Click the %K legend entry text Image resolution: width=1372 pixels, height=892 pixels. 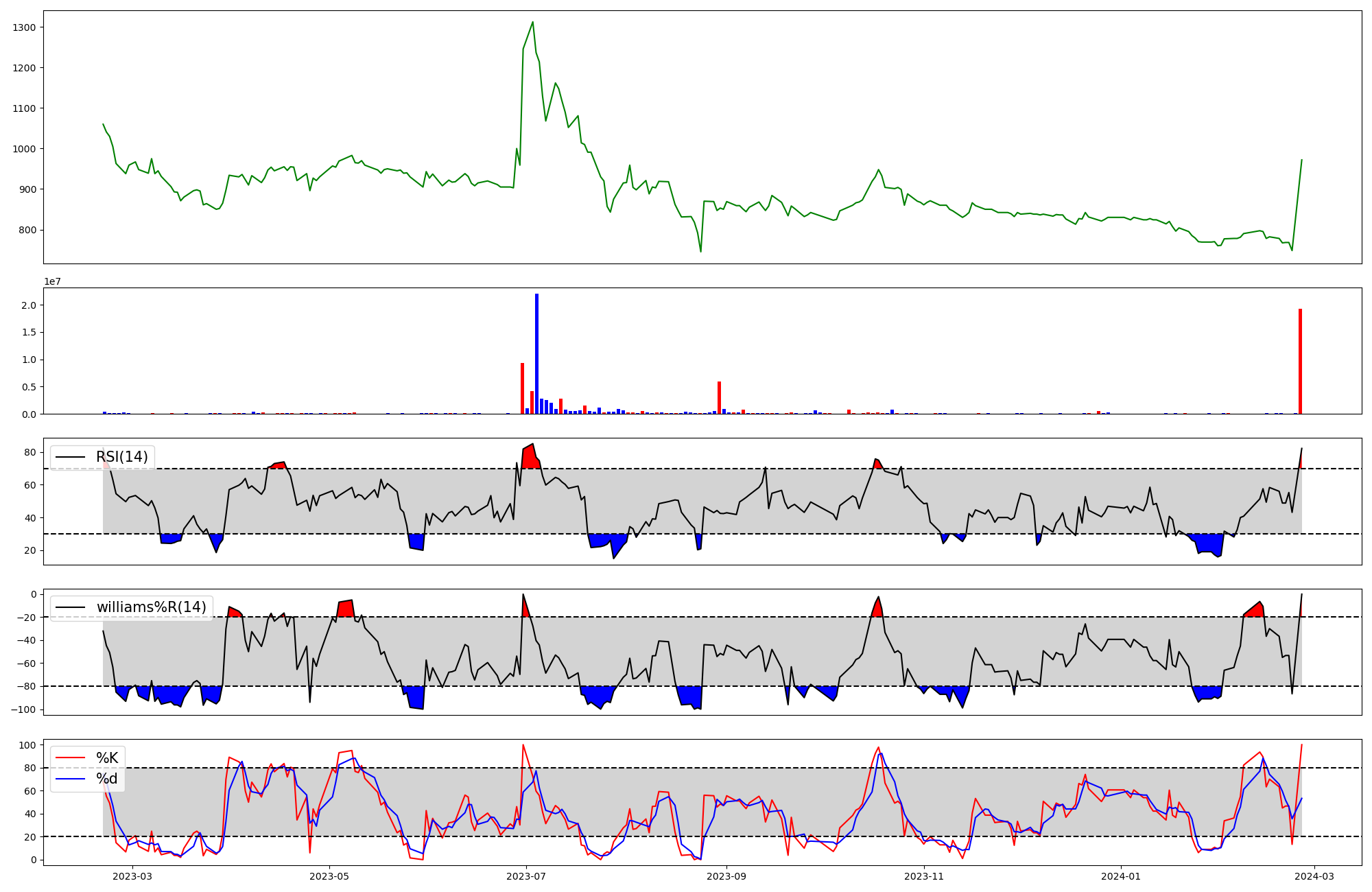click(107, 758)
